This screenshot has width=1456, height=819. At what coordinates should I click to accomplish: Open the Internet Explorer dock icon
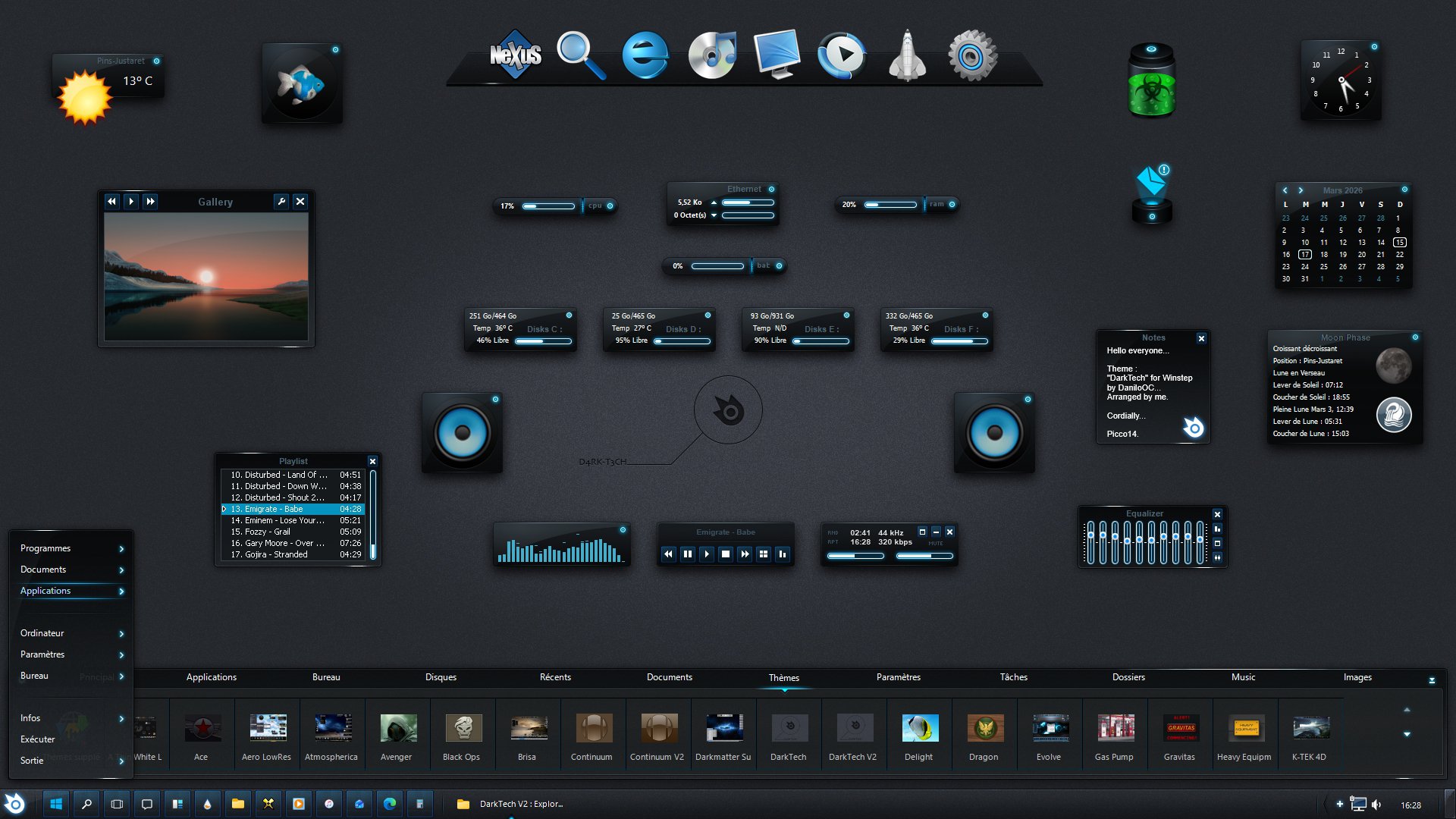click(645, 55)
